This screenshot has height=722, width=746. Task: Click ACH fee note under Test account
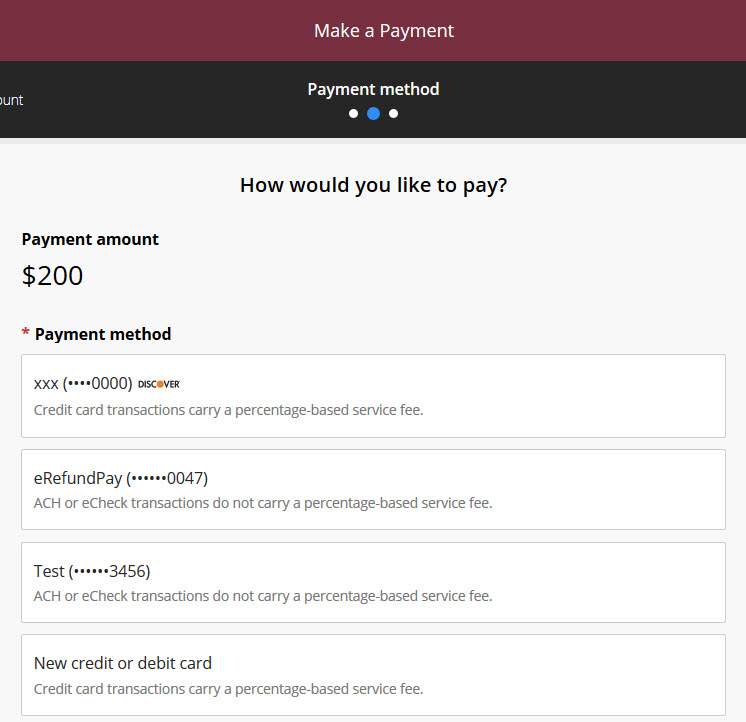(263, 596)
